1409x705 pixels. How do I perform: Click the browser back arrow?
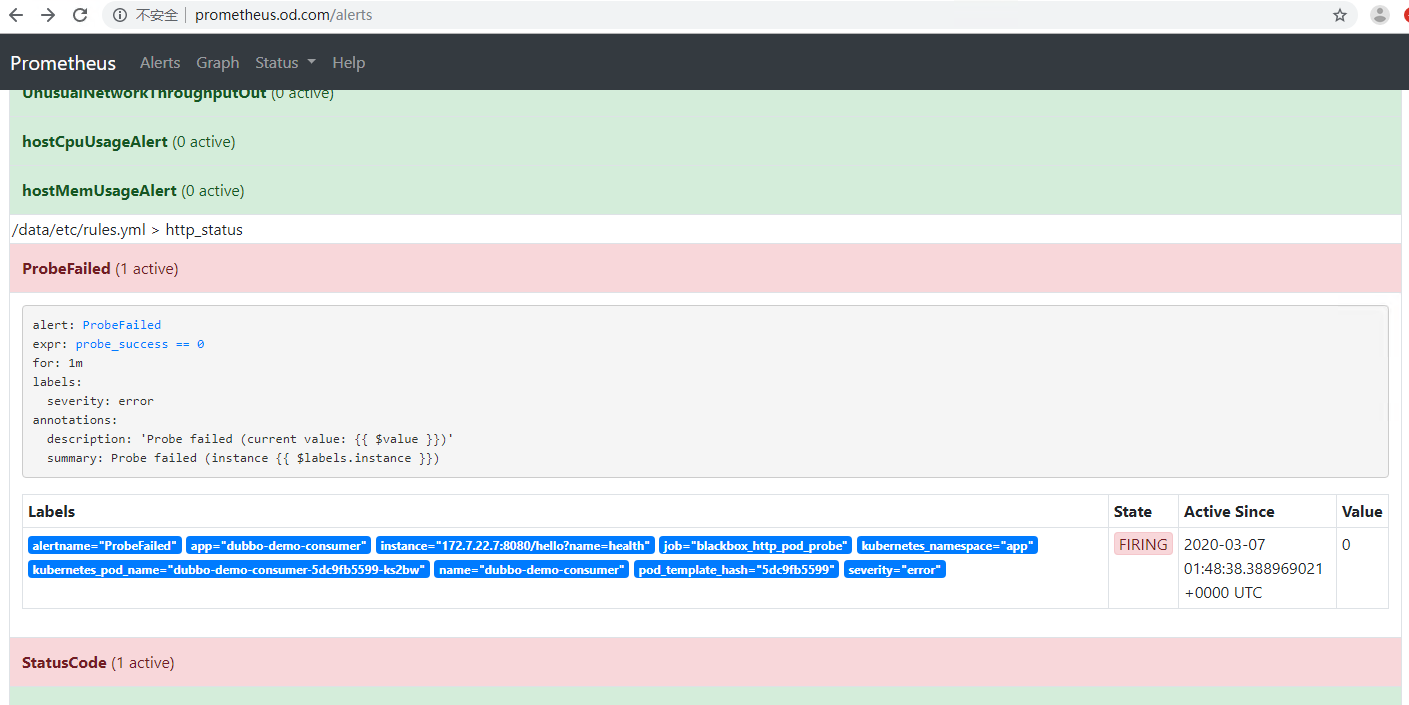pyautogui.click(x=16, y=15)
